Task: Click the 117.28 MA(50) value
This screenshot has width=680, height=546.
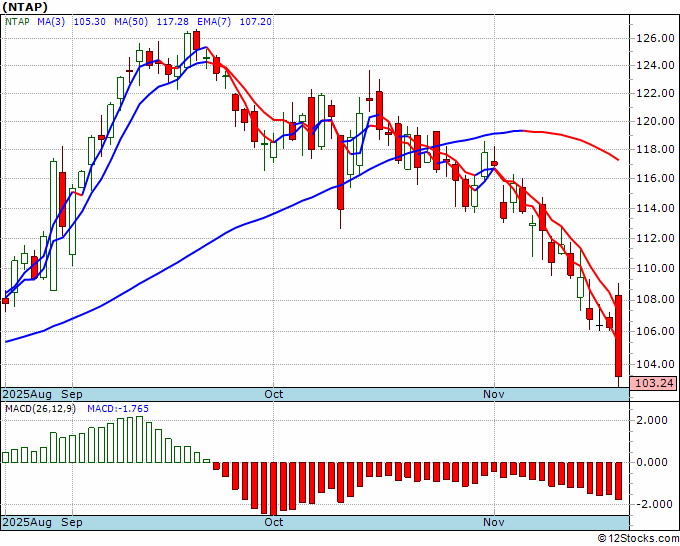Action: point(172,21)
